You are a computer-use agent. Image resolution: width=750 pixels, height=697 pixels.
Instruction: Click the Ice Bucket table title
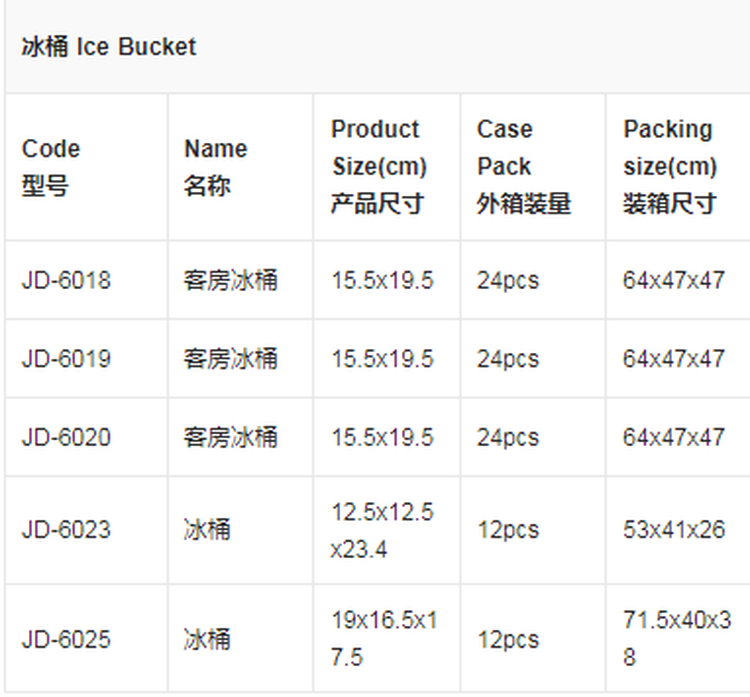pos(109,47)
